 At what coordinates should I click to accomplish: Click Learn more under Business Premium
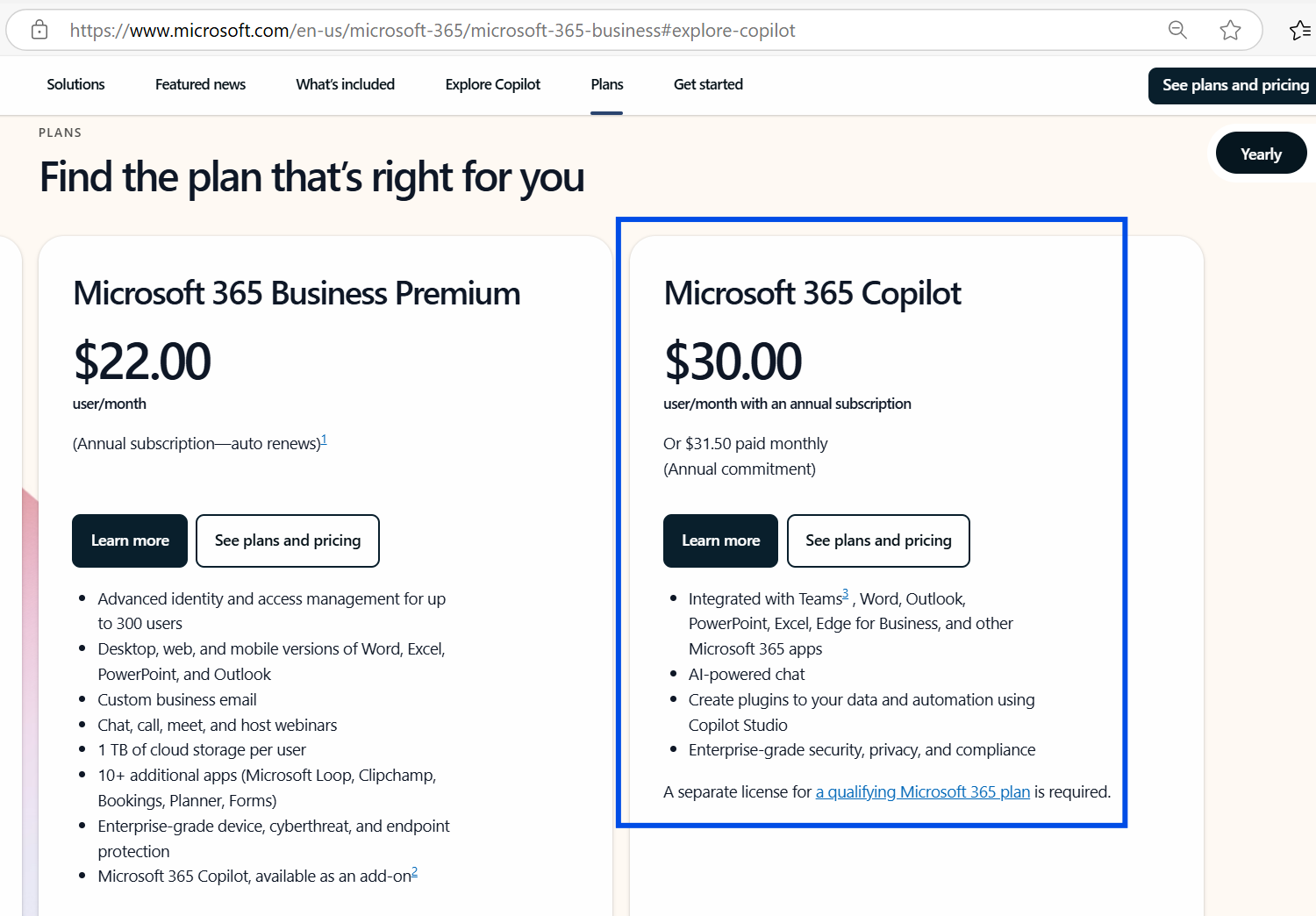click(x=130, y=540)
